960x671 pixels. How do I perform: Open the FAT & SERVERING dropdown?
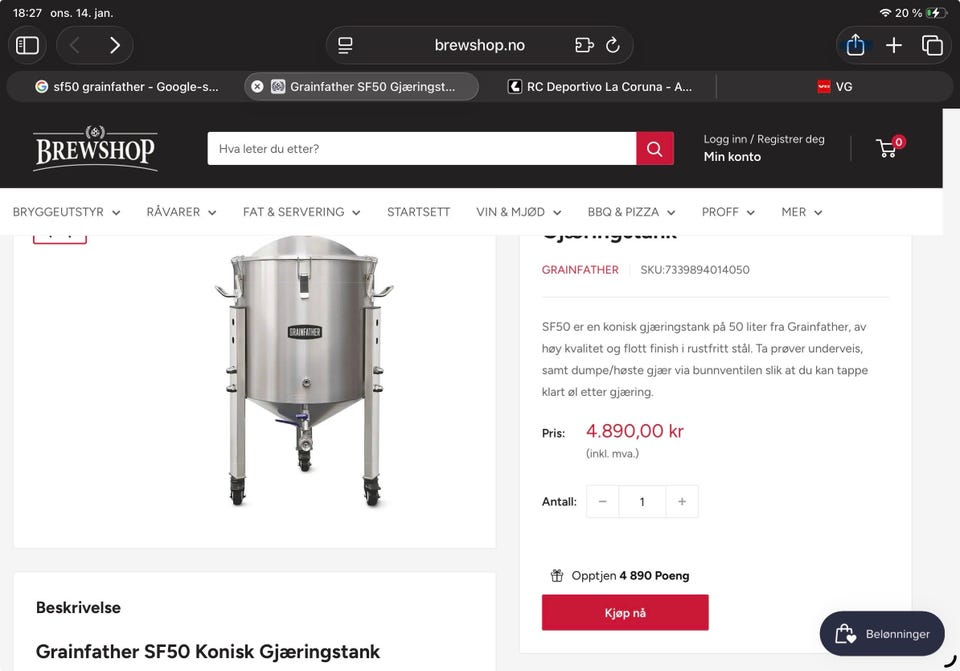click(303, 212)
